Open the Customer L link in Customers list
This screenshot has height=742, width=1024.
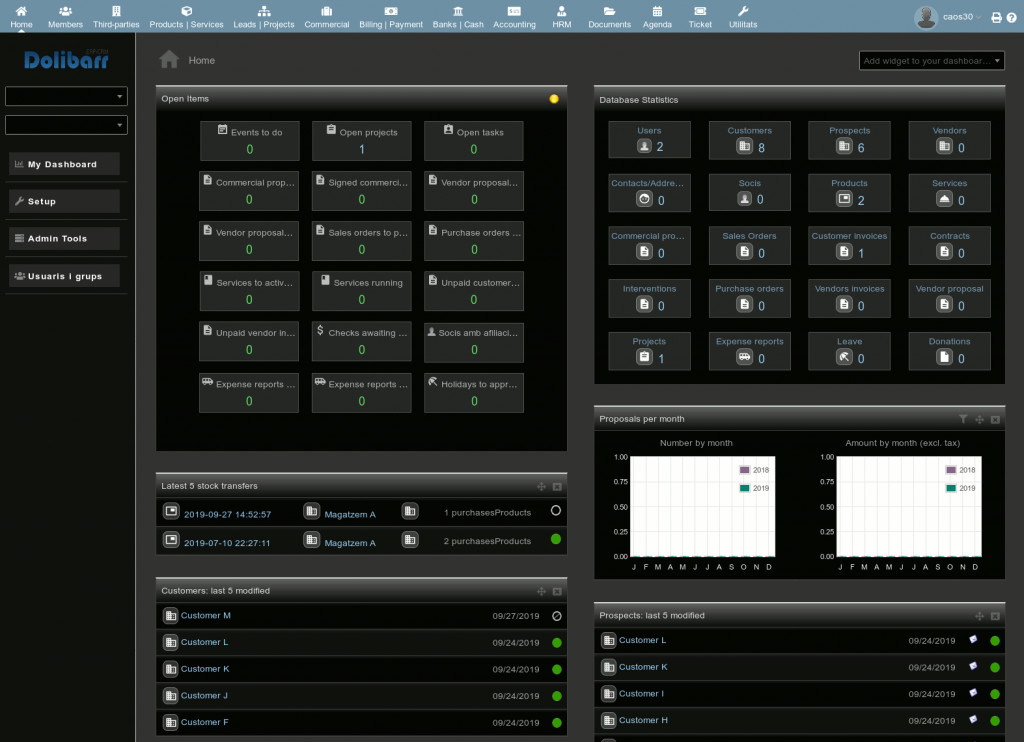[x=204, y=642]
